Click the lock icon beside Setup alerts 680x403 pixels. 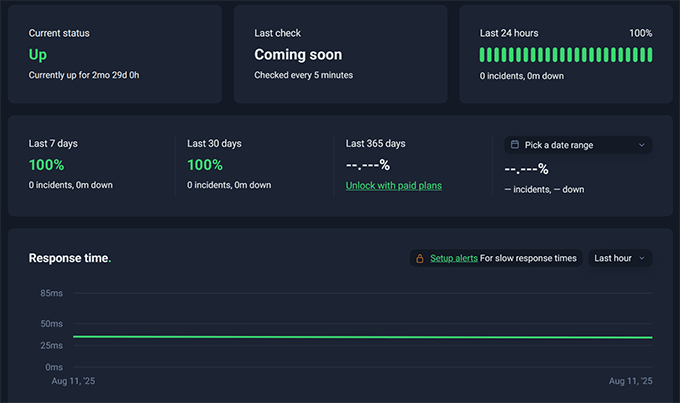click(x=420, y=258)
